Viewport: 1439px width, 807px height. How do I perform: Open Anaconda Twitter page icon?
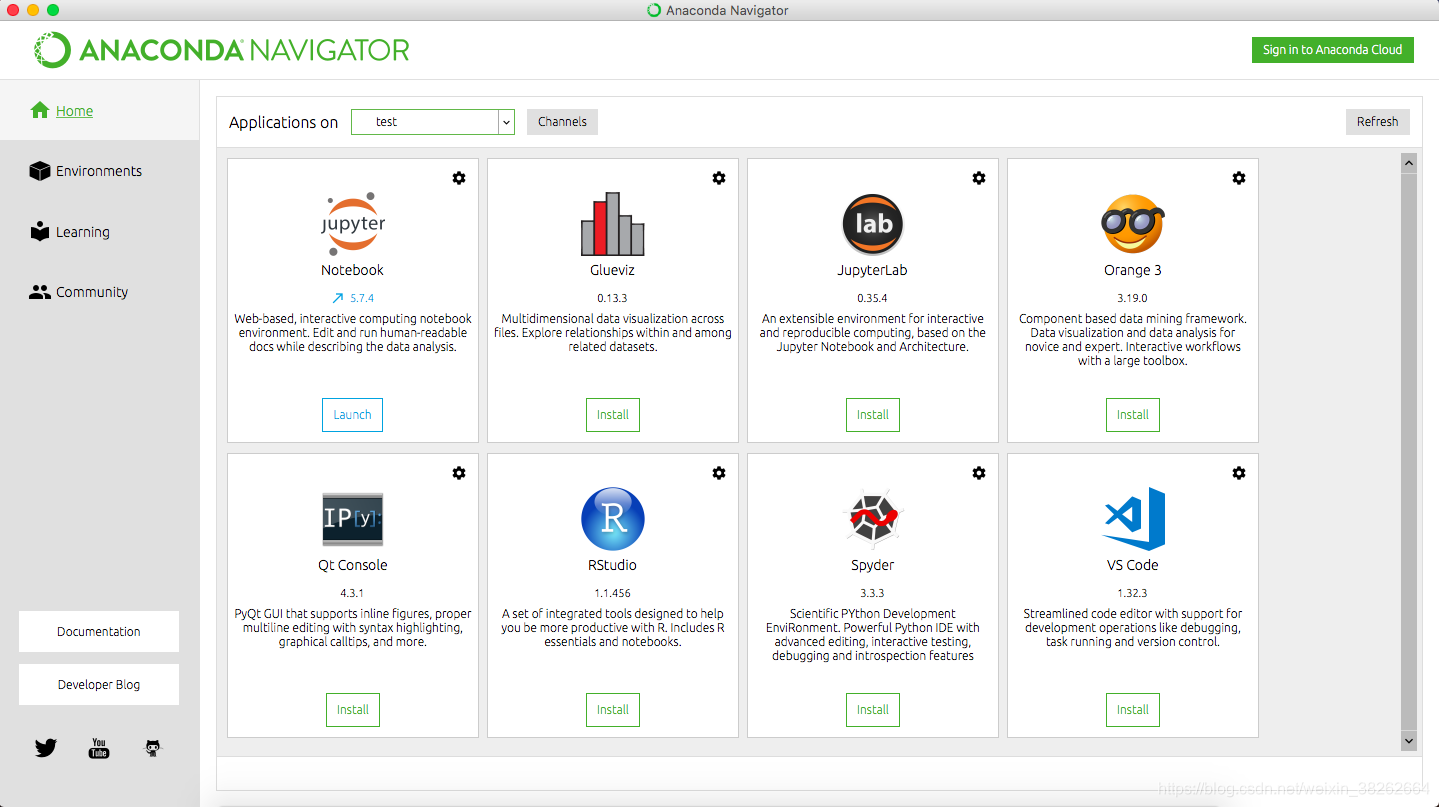[x=46, y=748]
